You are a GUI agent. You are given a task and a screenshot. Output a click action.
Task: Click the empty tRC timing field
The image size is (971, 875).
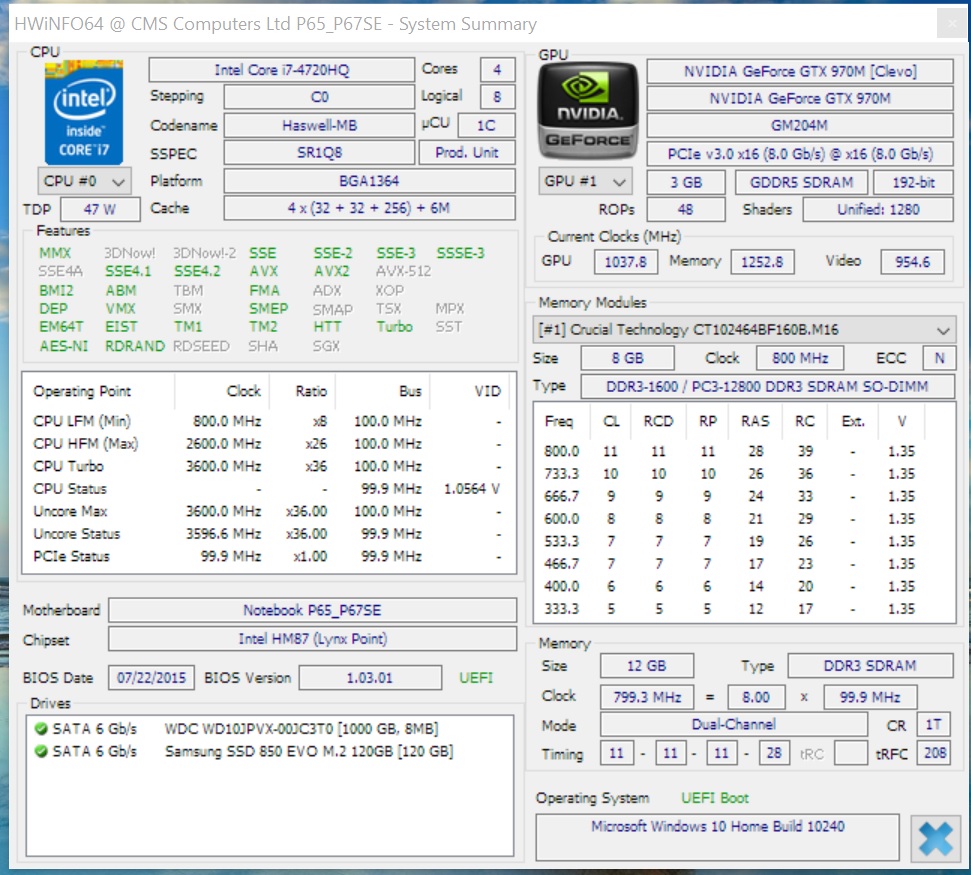pyautogui.click(x=850, y=753)
